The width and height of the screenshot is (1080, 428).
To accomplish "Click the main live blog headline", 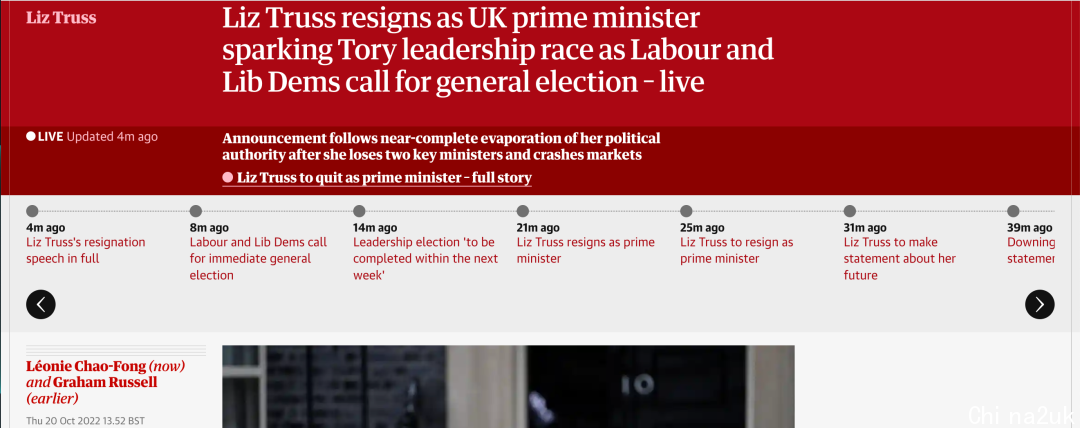I will [x=497, y=50].
